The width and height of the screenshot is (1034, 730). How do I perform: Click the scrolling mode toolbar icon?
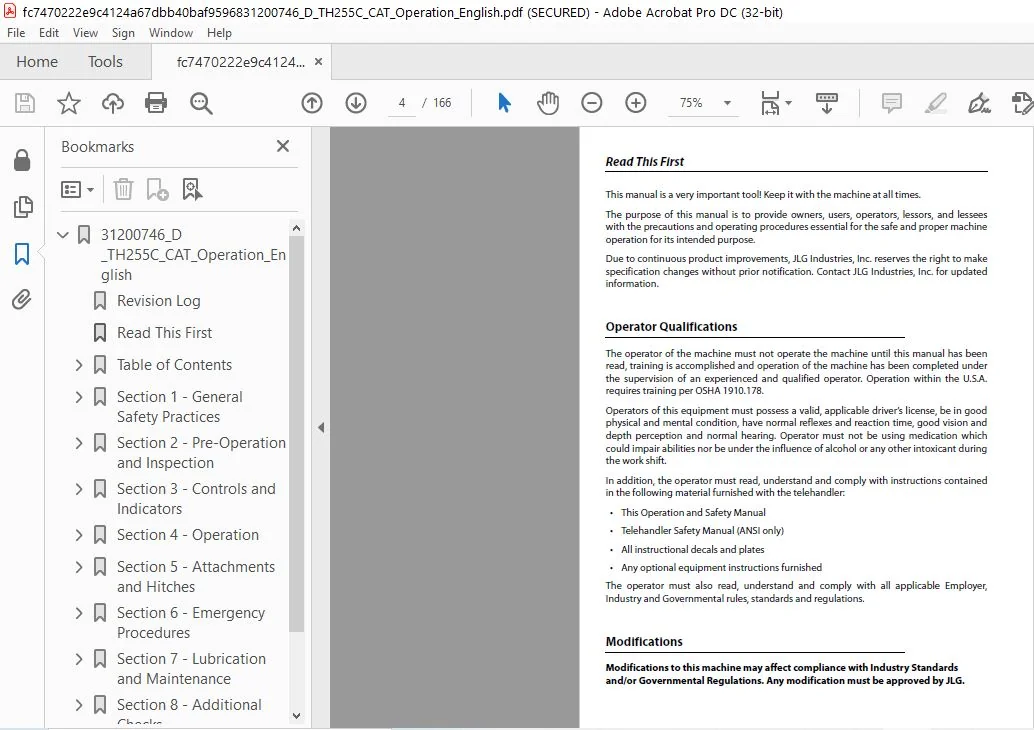[x=826, y=103]
